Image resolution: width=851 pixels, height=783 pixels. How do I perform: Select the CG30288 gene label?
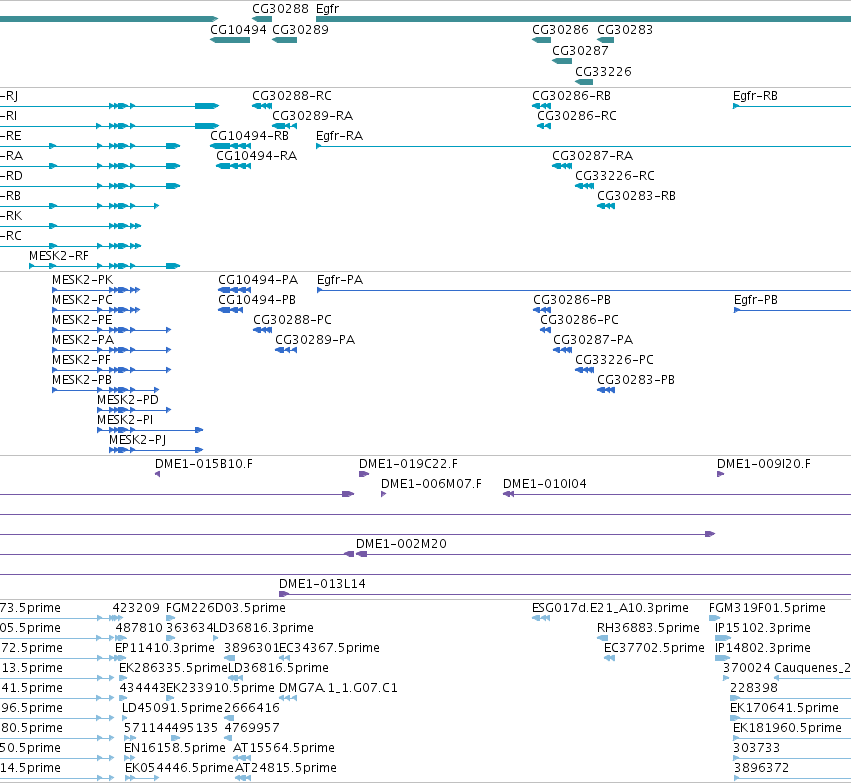pyautogui.click(x=280, y=9)
